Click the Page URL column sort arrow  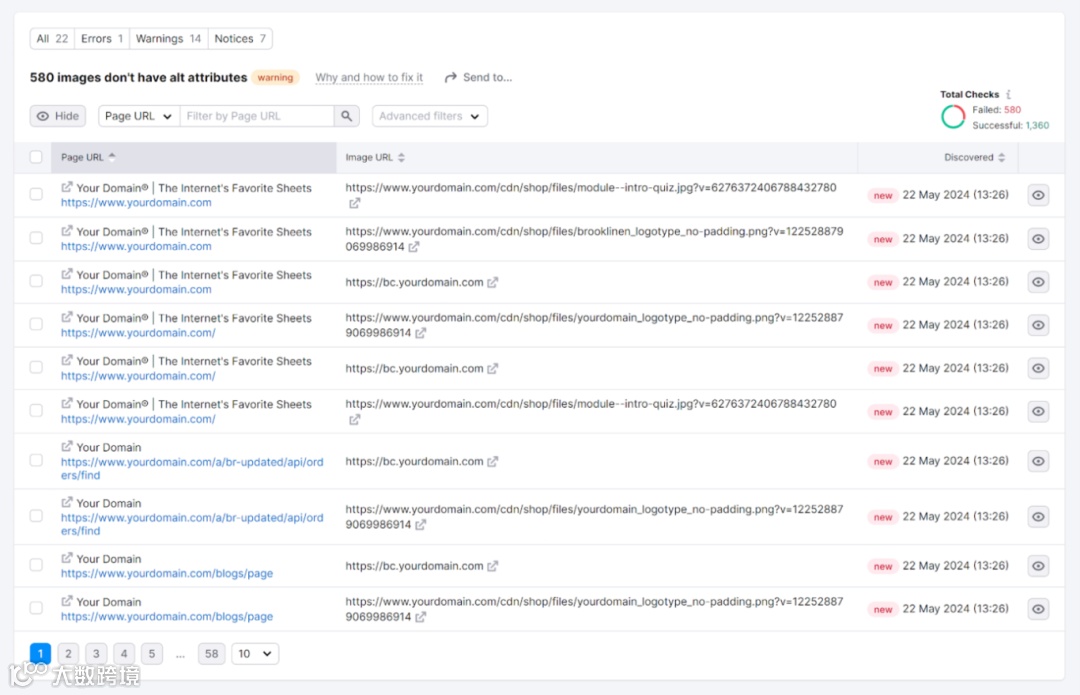coord(112,157)
